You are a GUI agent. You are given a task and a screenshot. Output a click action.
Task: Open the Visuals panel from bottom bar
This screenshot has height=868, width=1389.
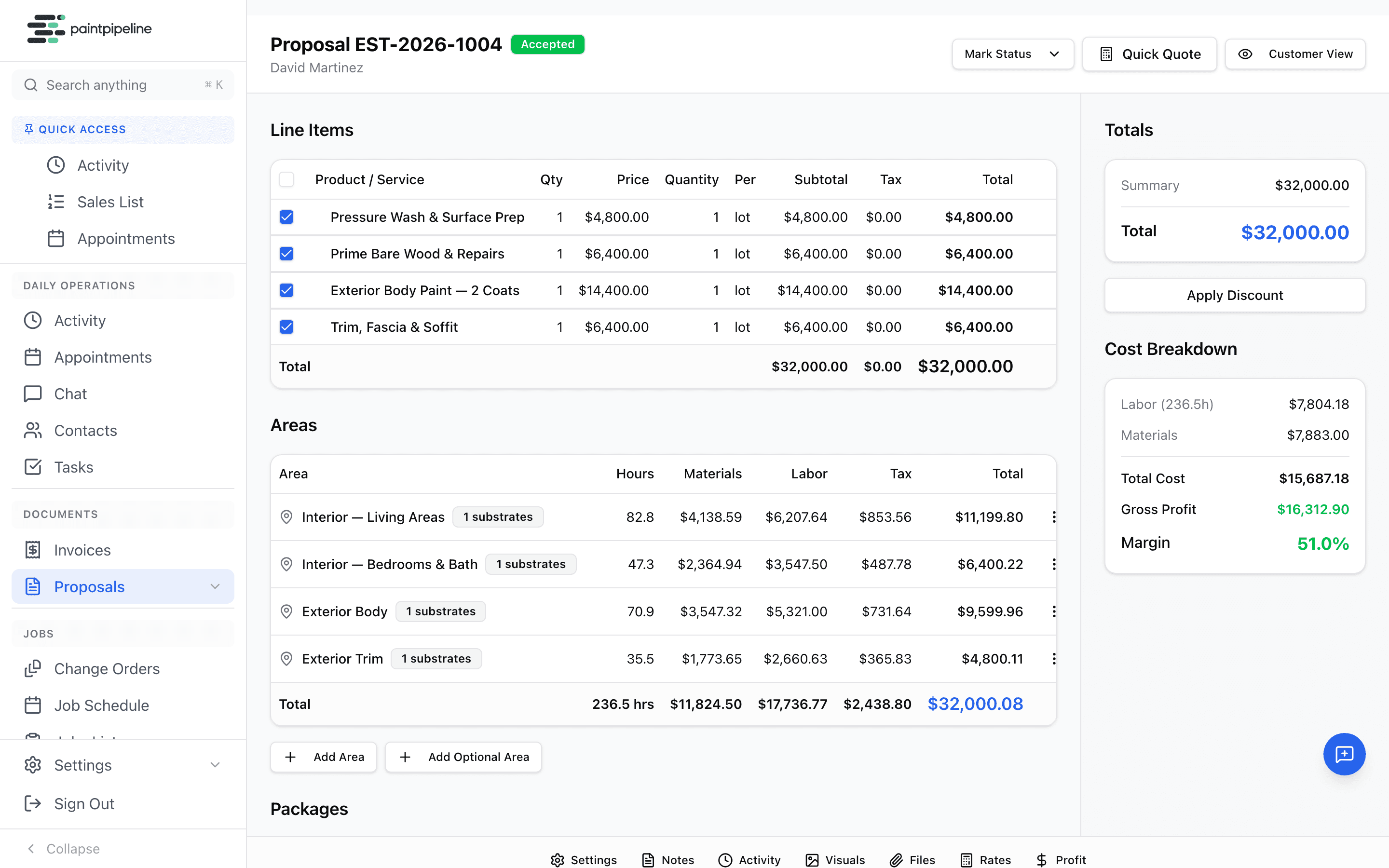pyautogui.click(x=812, y=859)
